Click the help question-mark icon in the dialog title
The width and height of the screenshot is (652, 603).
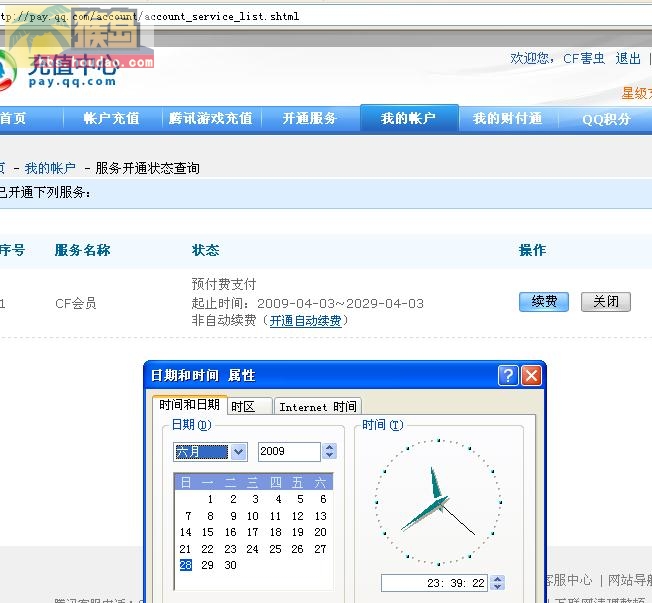click(x=508, y=376)
